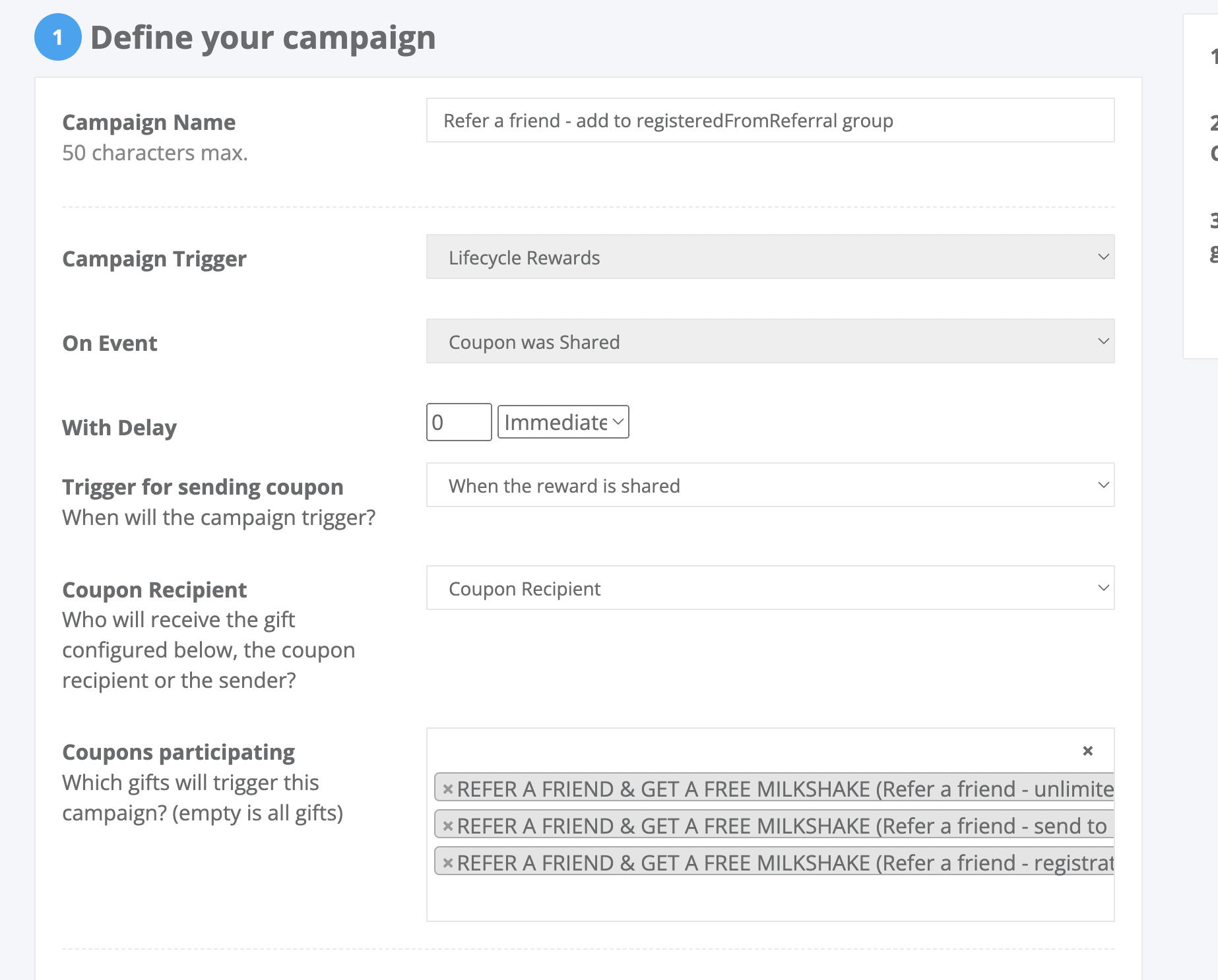Click the 'On Event' label
Image resolution: width=1218 pixels, height=980 pixels.
tap(110, 343)
